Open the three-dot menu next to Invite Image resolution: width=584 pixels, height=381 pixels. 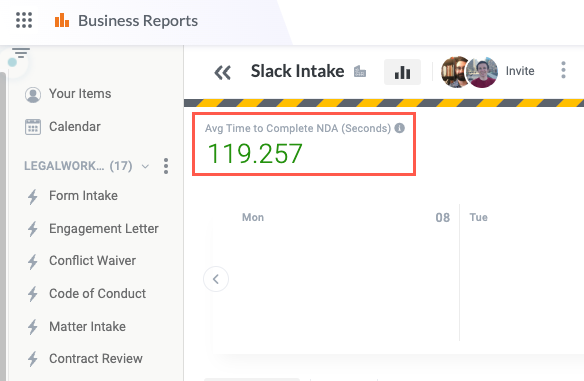[x=563, y=70]
